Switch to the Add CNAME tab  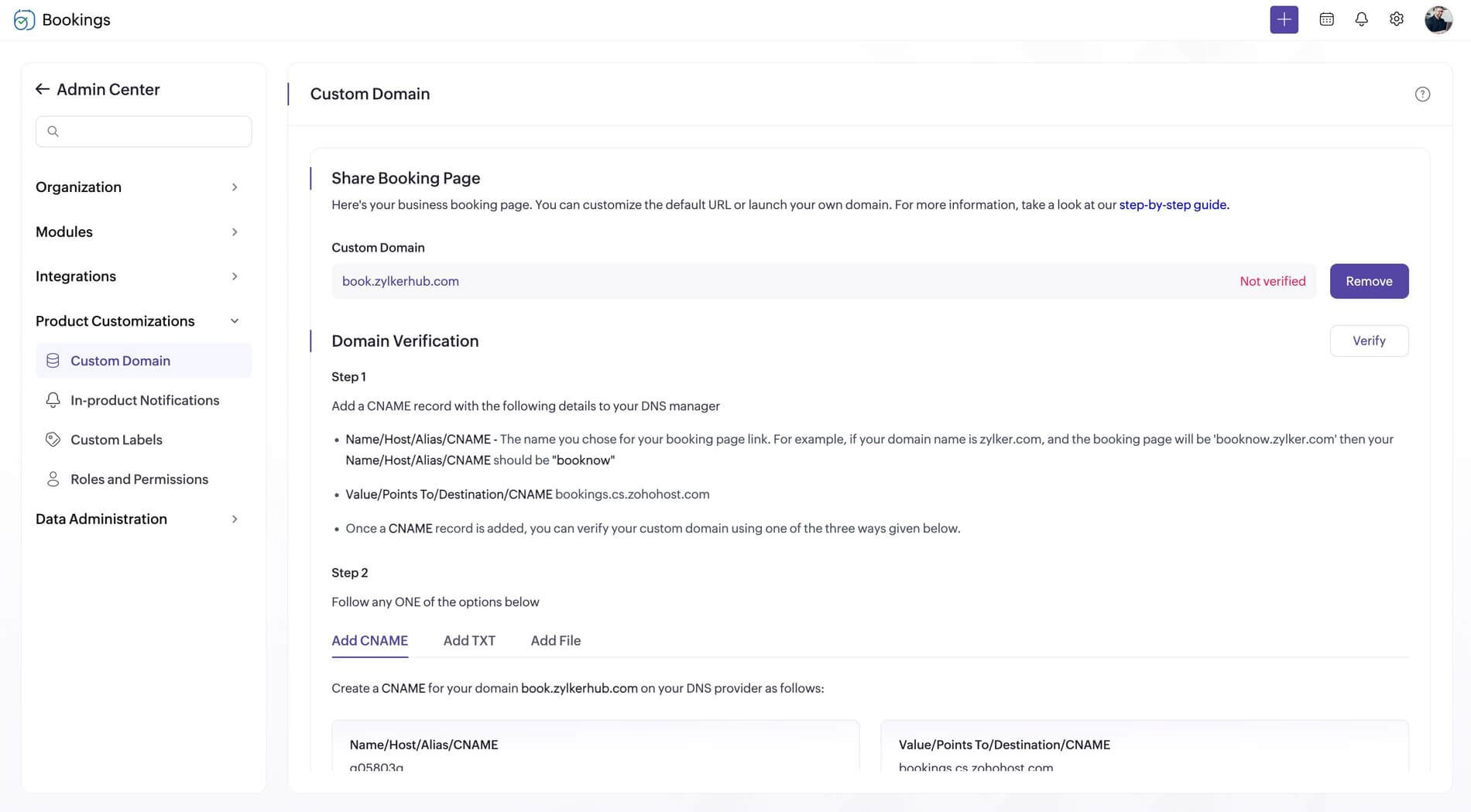pyautogui.click(x=369, y=641)
